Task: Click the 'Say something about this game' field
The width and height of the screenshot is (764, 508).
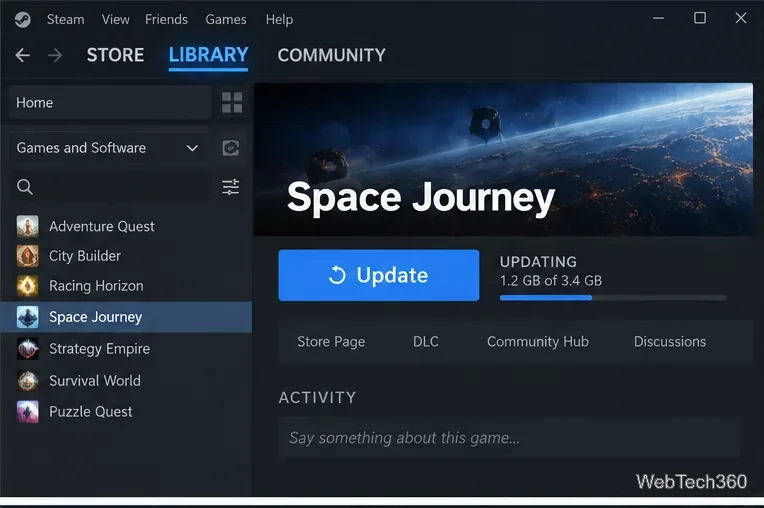Action: (509, 438)
